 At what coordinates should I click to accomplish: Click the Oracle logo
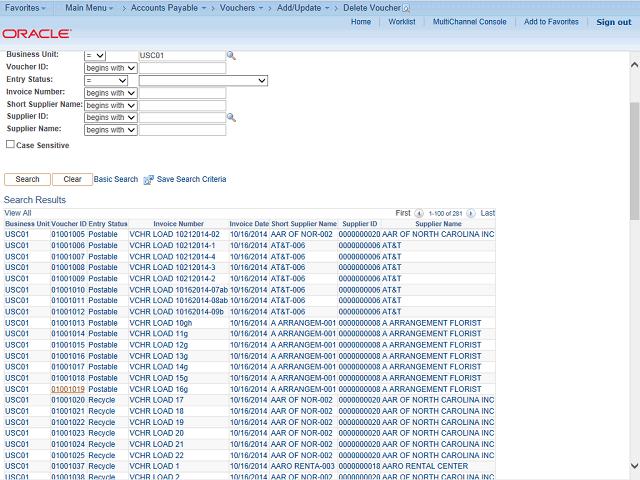pyautogui.click(x=37, y=33)
